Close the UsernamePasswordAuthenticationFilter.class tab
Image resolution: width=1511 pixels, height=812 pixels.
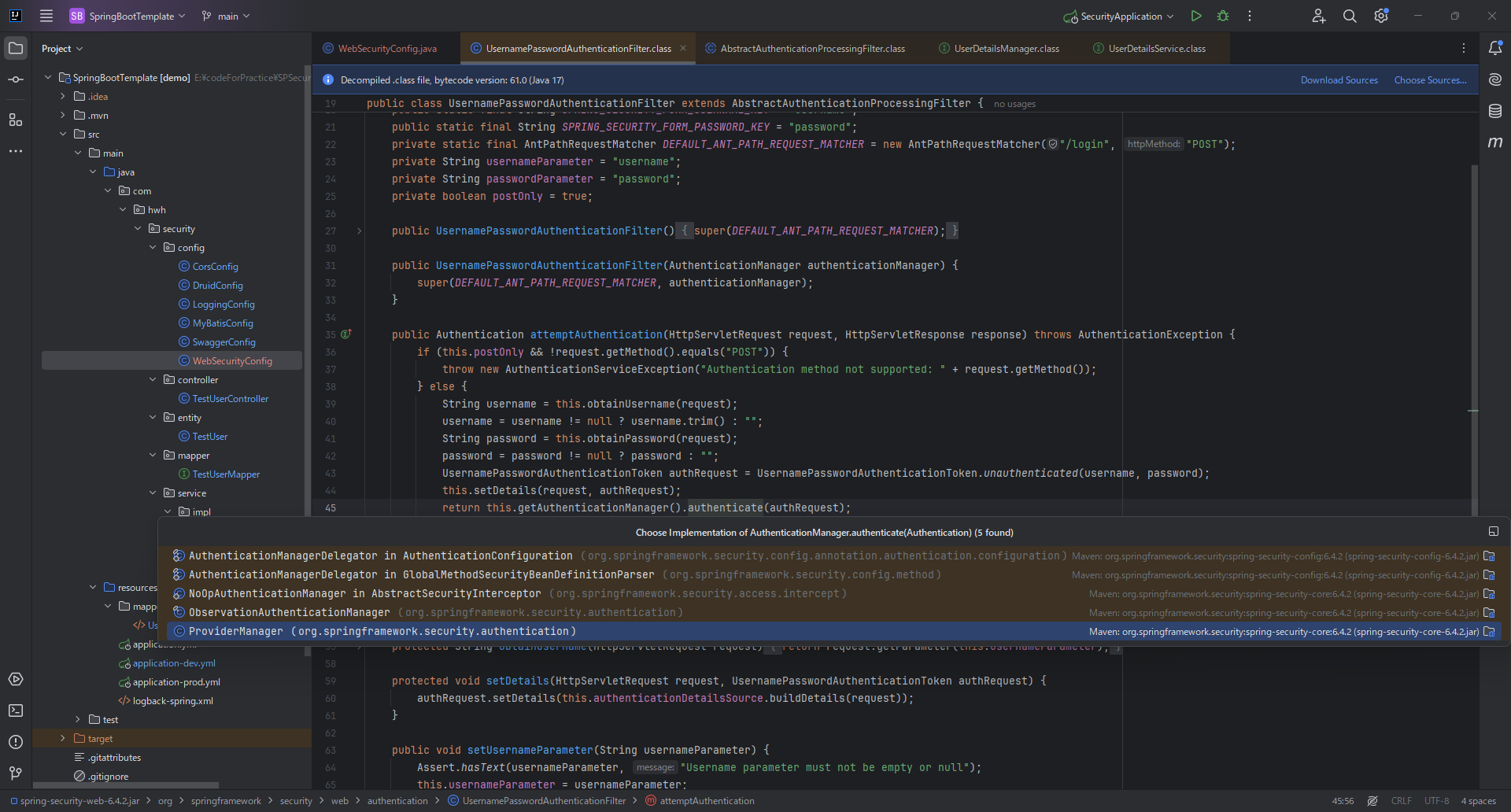683,48
